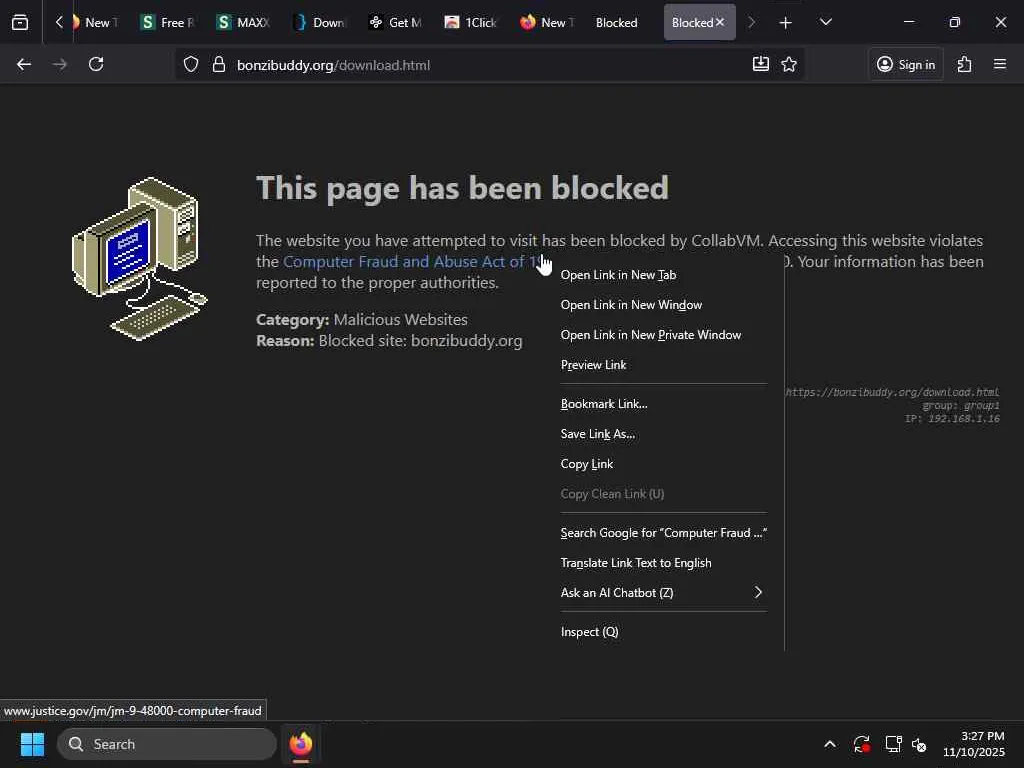Close the active Blocked tab
The width and height of the screenshot is (1024, 768).
[x=720, y=22]
